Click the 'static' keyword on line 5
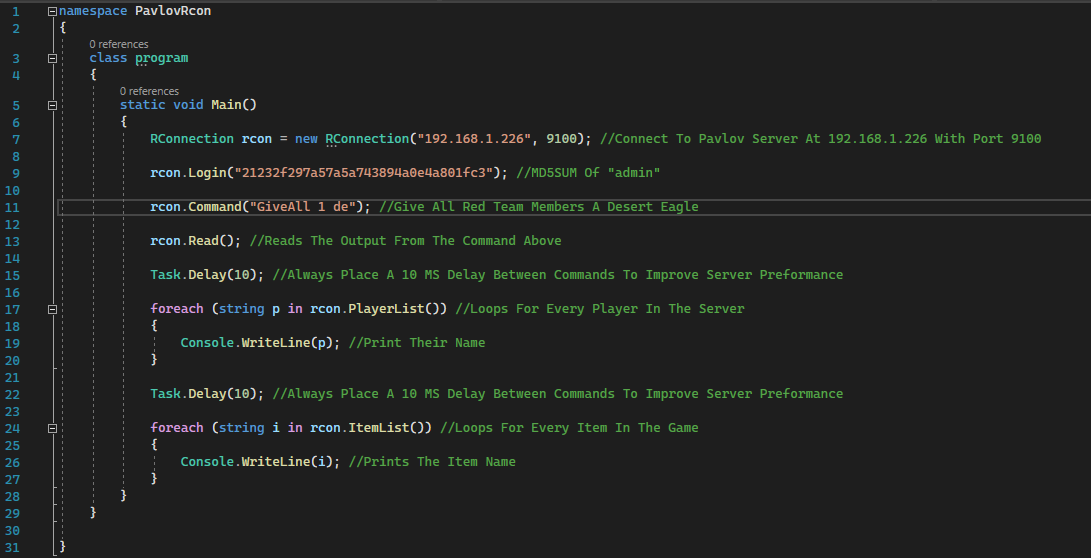 [143, 104]
